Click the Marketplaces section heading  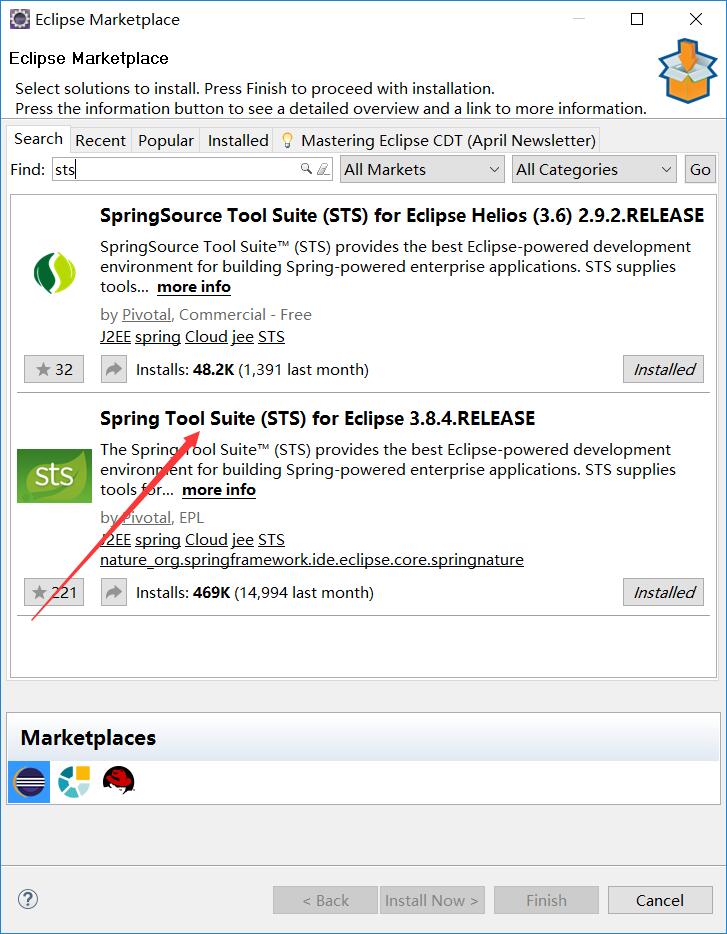[88, 738]
